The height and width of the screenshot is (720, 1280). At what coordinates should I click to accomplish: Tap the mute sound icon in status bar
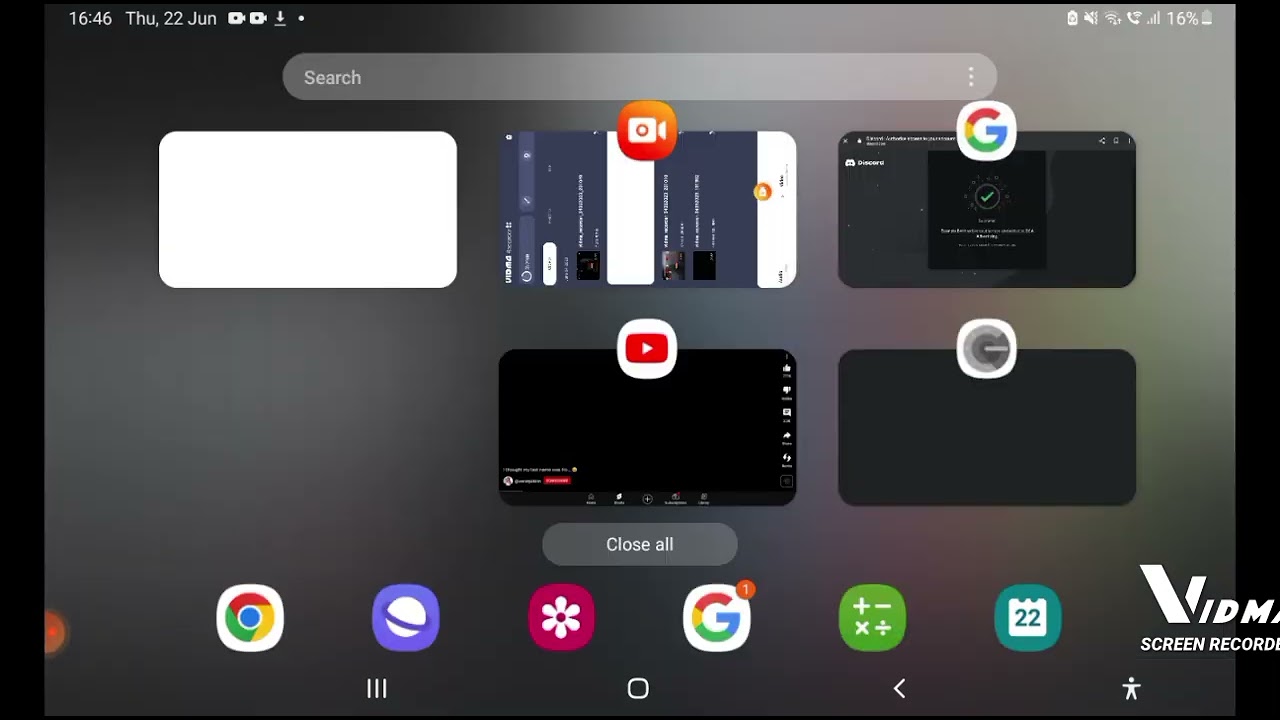click(1091, 18)
